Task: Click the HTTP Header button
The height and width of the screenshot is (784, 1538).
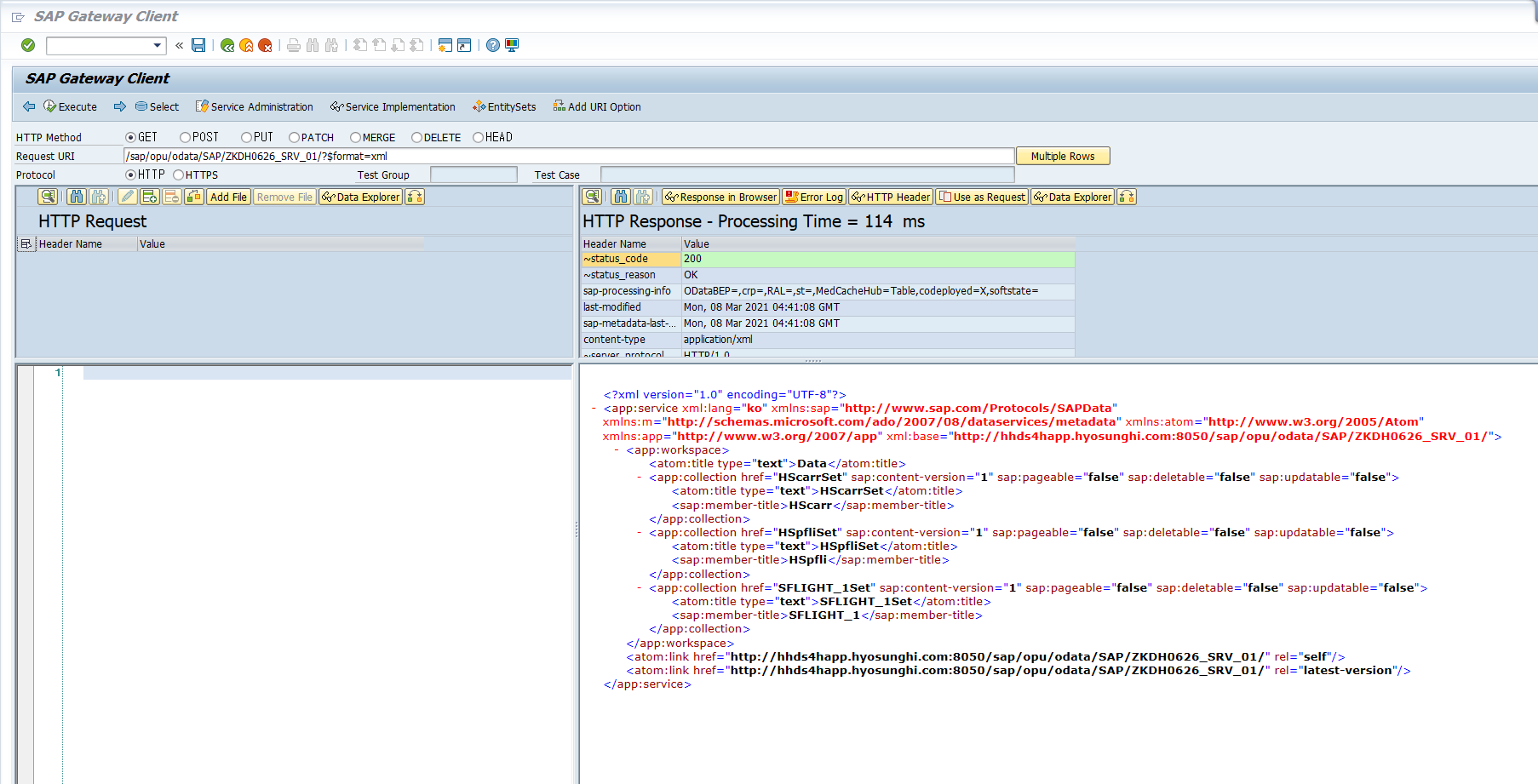Action: [891, 197]
